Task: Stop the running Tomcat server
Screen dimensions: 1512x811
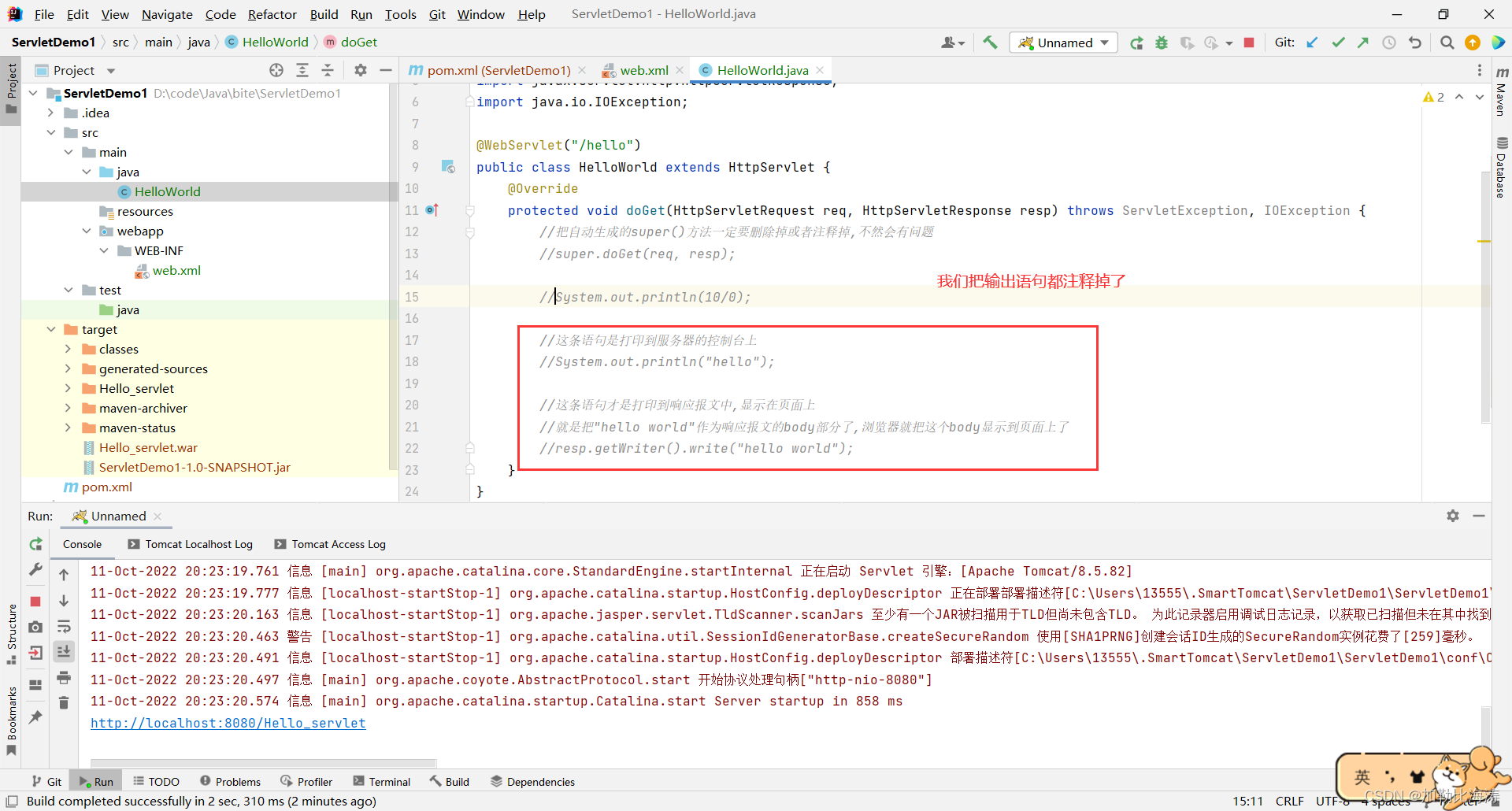Action: tap(1249, 43)
